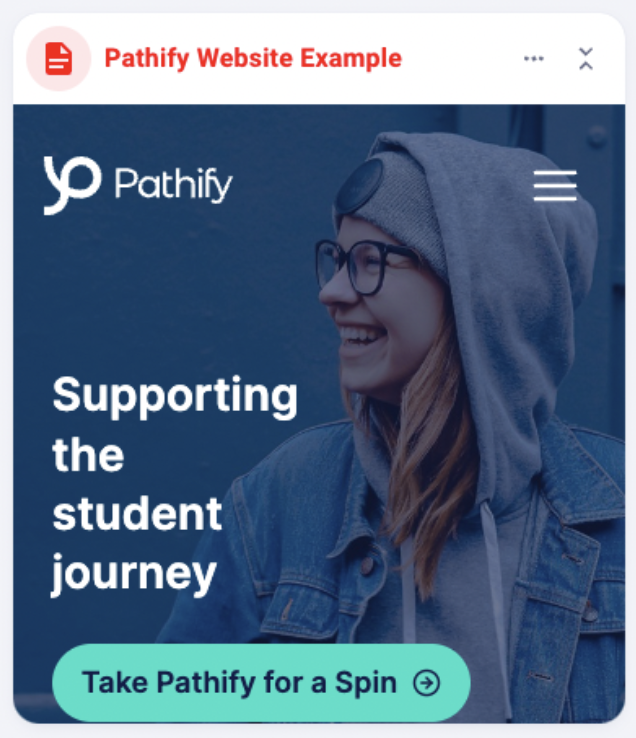Click the red document icon
This screenshot has width=636, height=738.
tap(59, 59)
